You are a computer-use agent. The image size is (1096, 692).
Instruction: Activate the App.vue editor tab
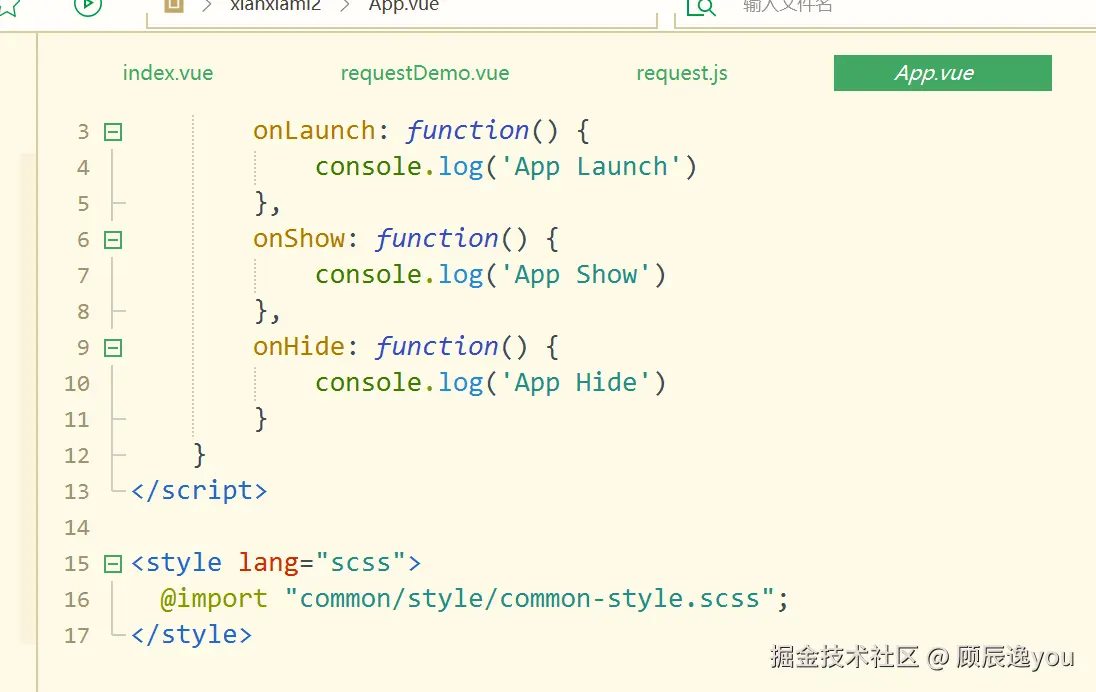pos(942,73)
